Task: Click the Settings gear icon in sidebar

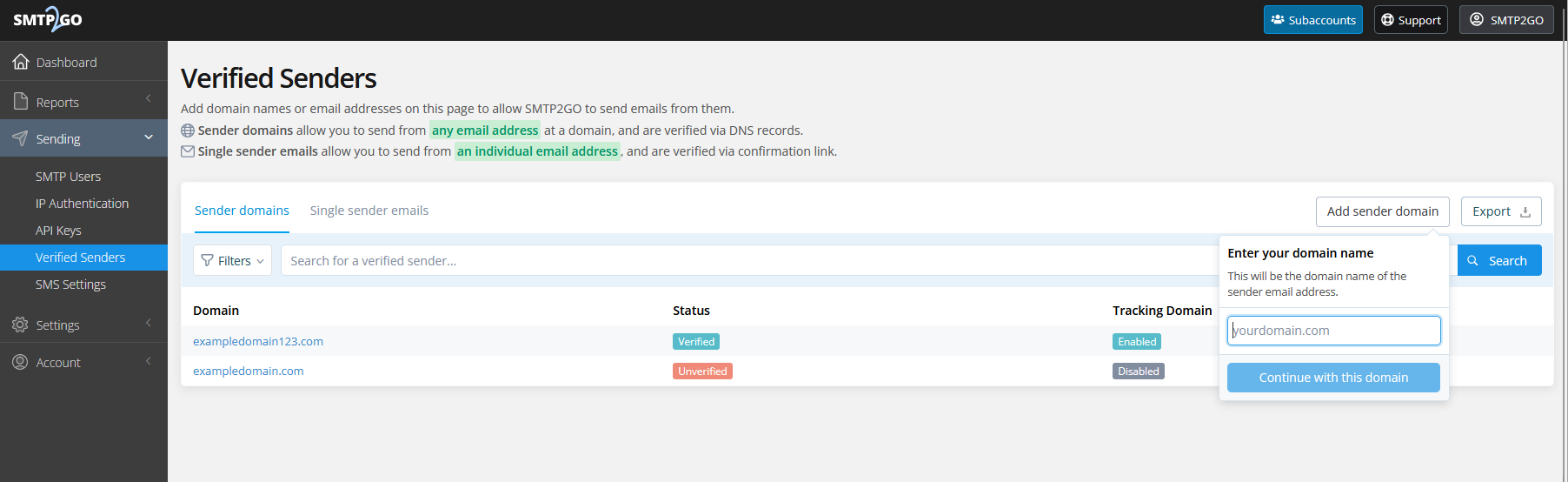Action: 21,325
